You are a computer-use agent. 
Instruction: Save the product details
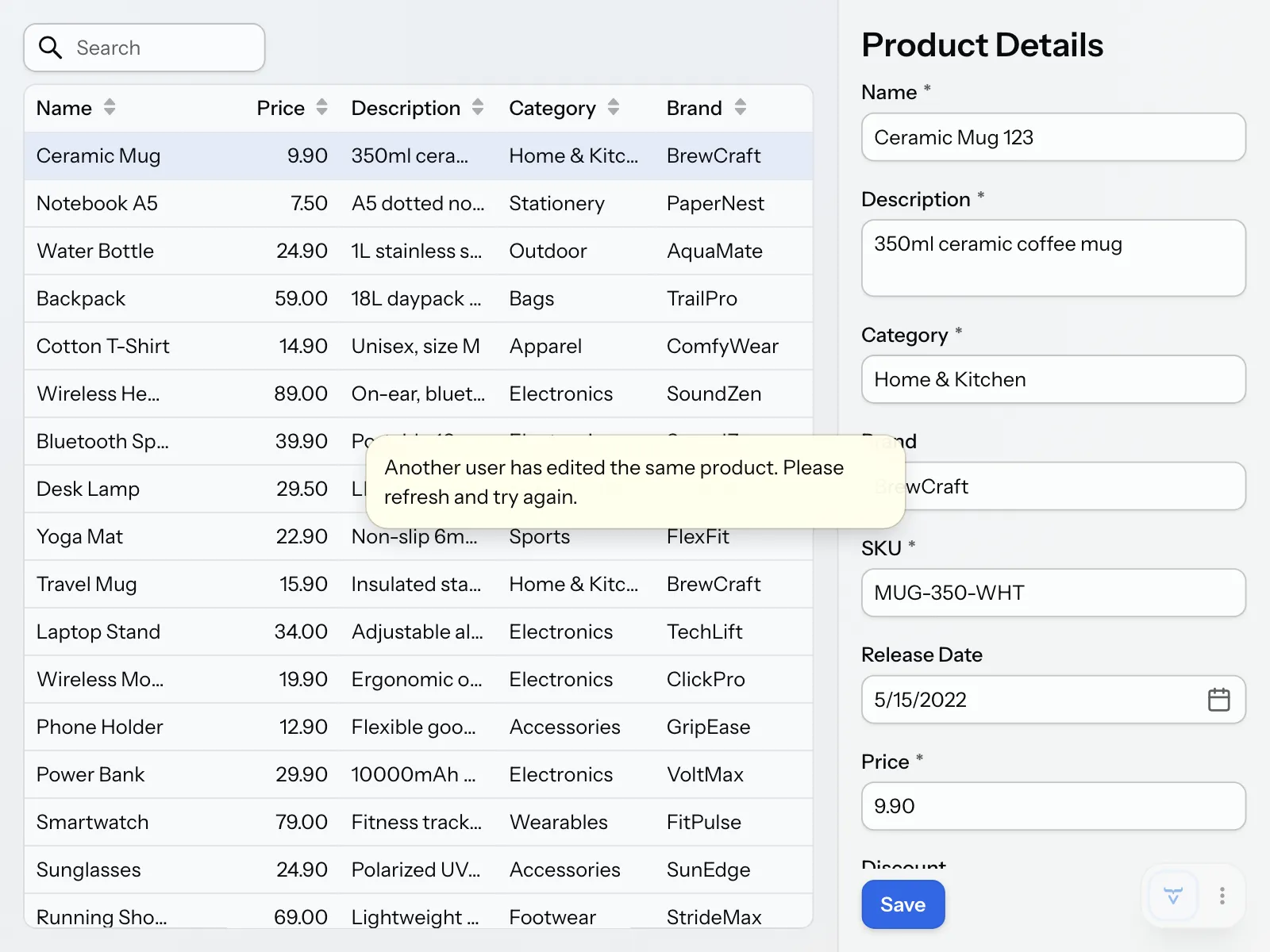click(x=903, y=904)
